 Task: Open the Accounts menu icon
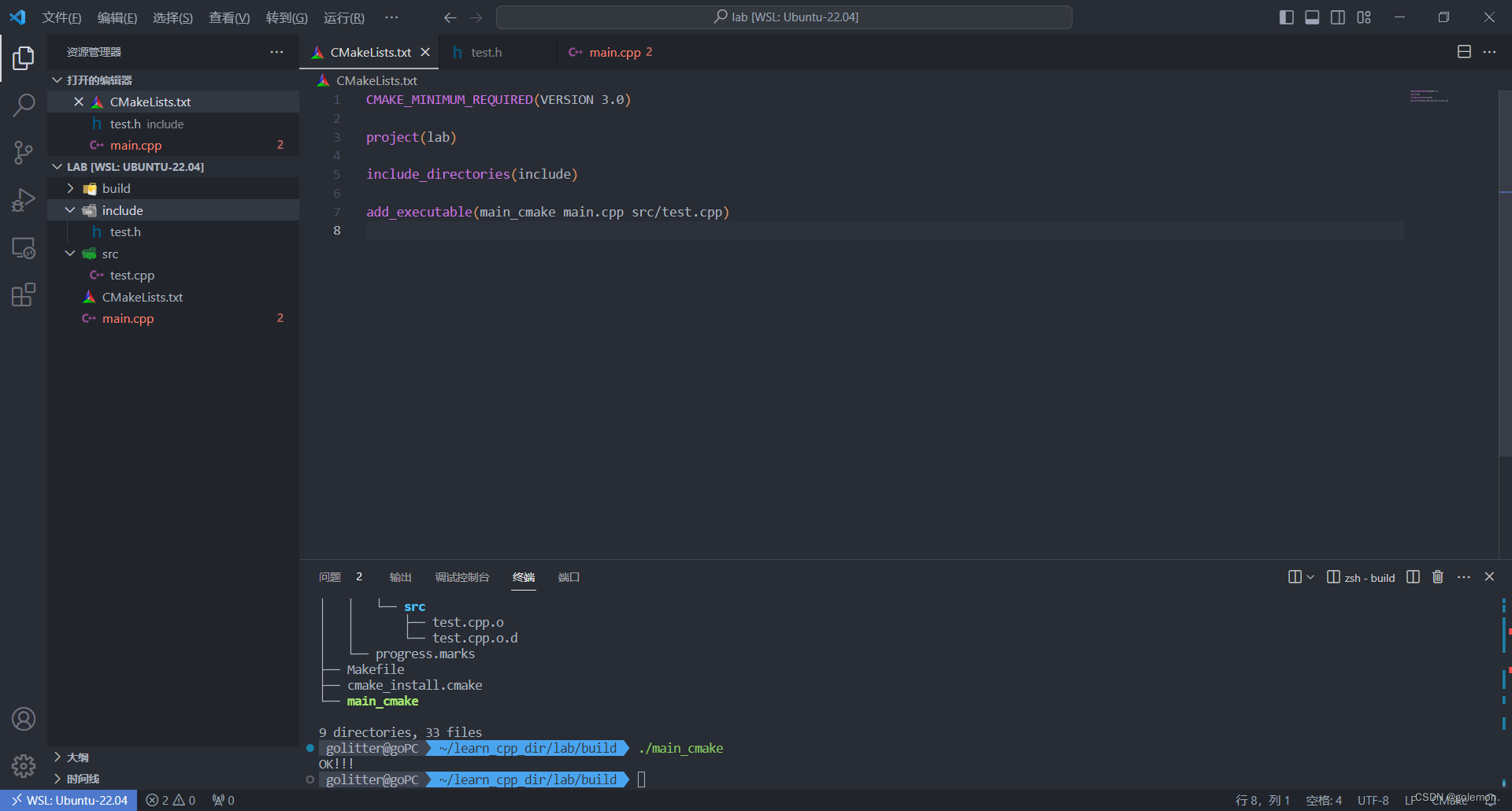[x=24, y=719]
